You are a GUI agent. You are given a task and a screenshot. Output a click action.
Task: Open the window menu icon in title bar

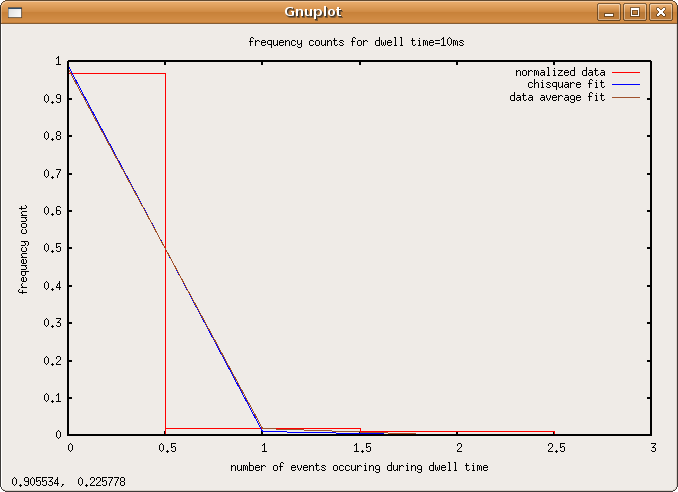click(13, 12)
